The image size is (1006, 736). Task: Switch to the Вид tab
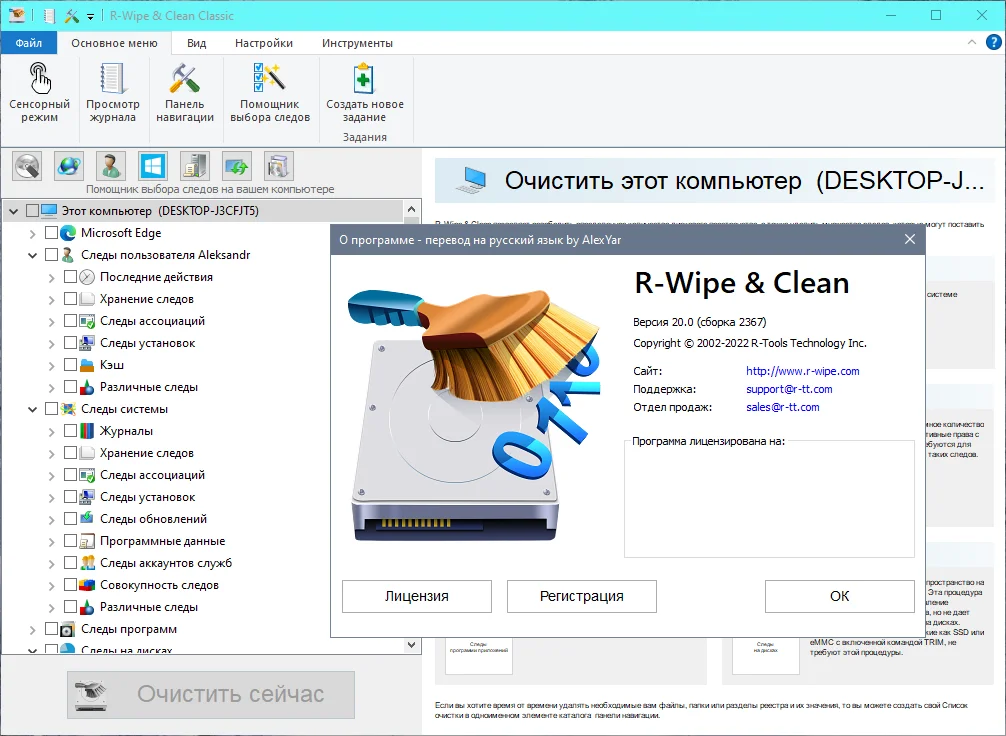tap(196, 43)
